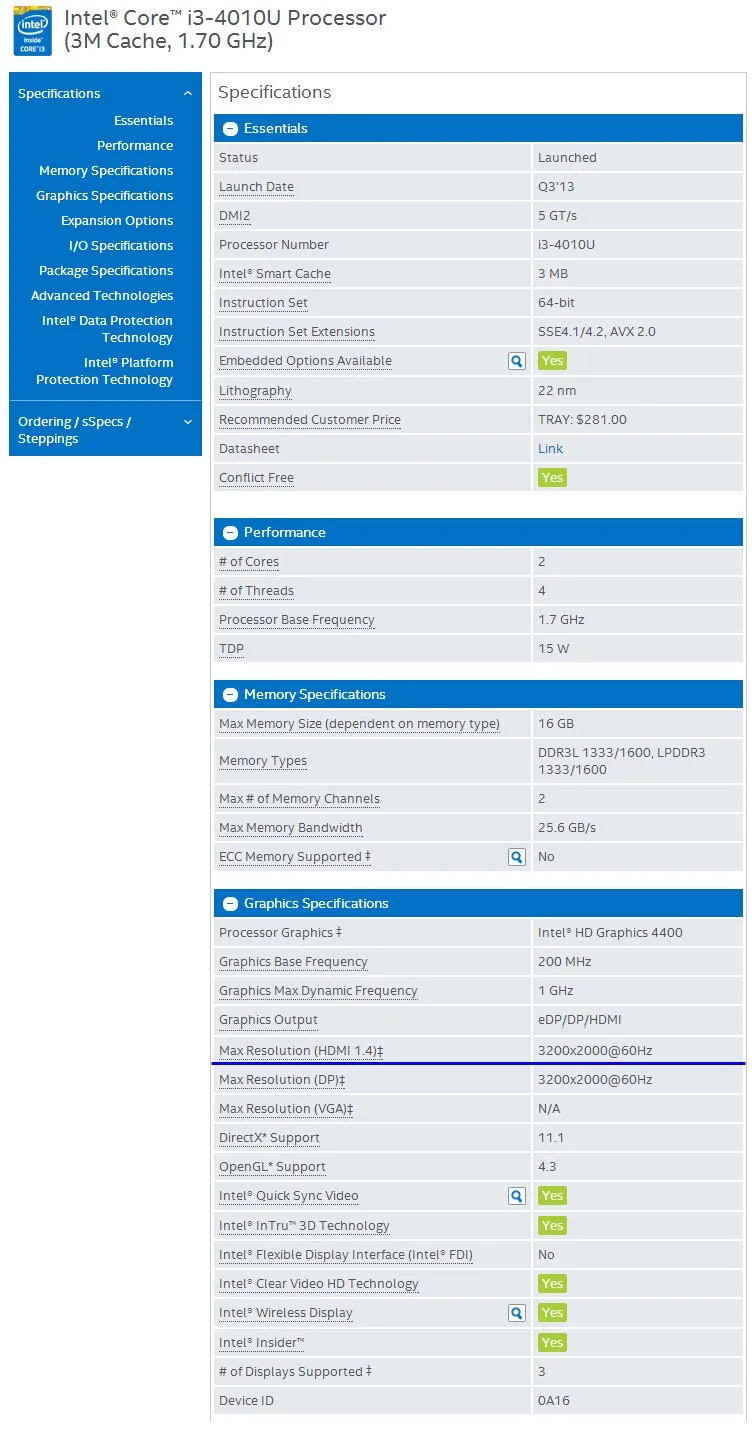
Task: Click the Intel Insider label
Action: (x=262, y=1343)
